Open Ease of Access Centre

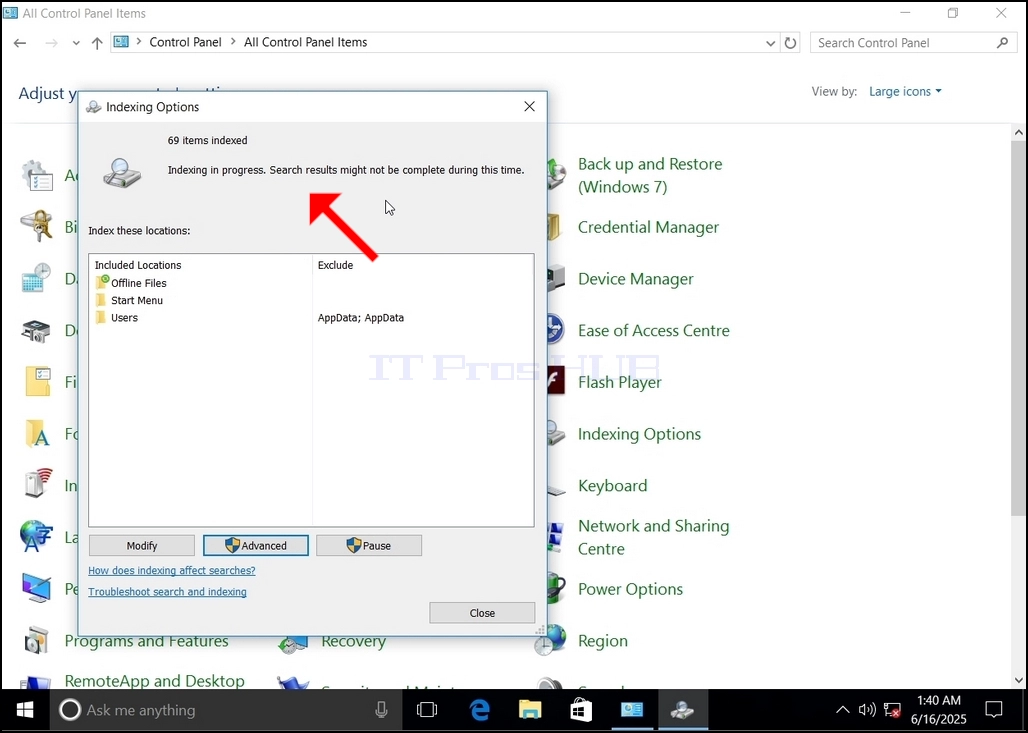coord(654,330)
